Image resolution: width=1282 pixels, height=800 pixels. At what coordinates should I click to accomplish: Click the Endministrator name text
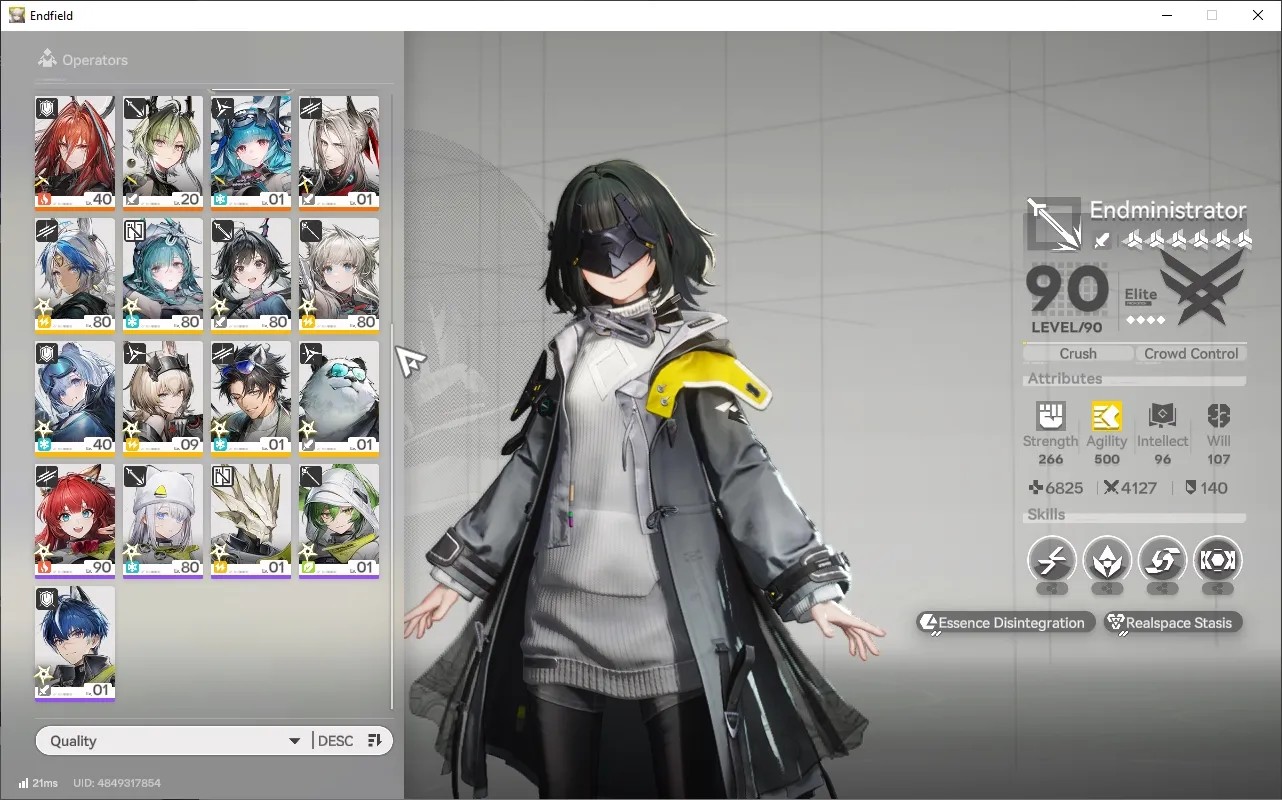click(x=1168, y=210)
